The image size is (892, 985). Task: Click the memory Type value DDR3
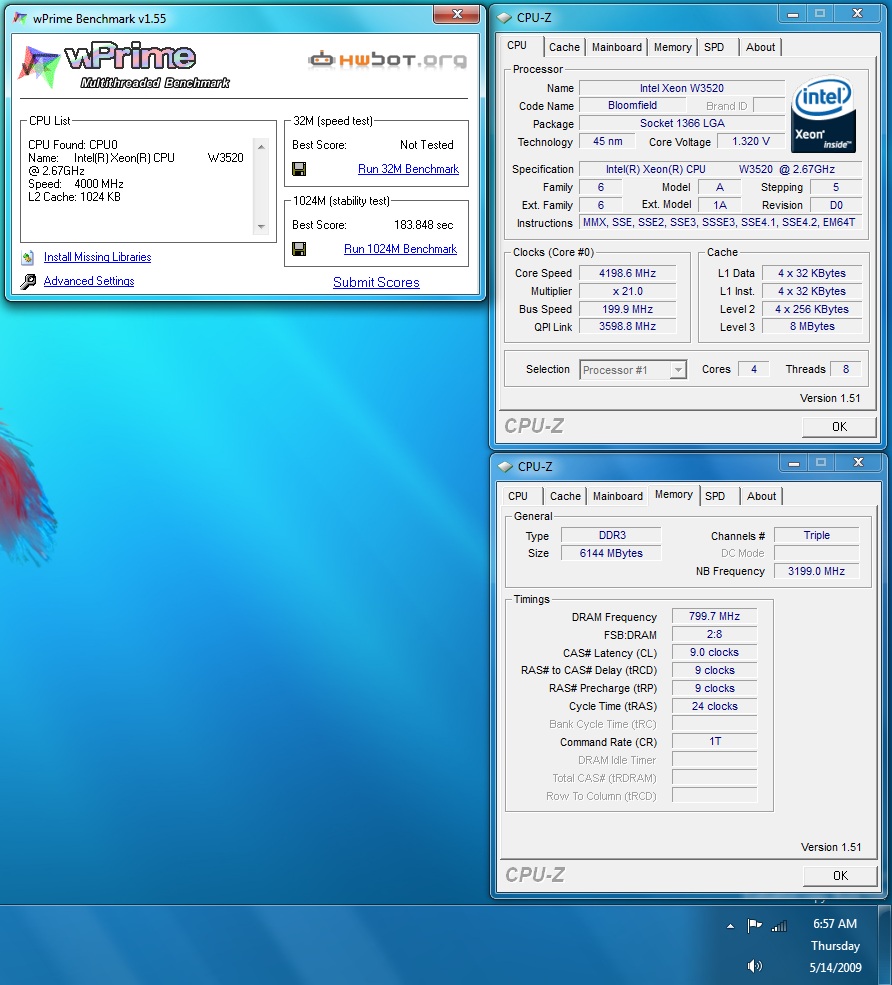[611, 535]
